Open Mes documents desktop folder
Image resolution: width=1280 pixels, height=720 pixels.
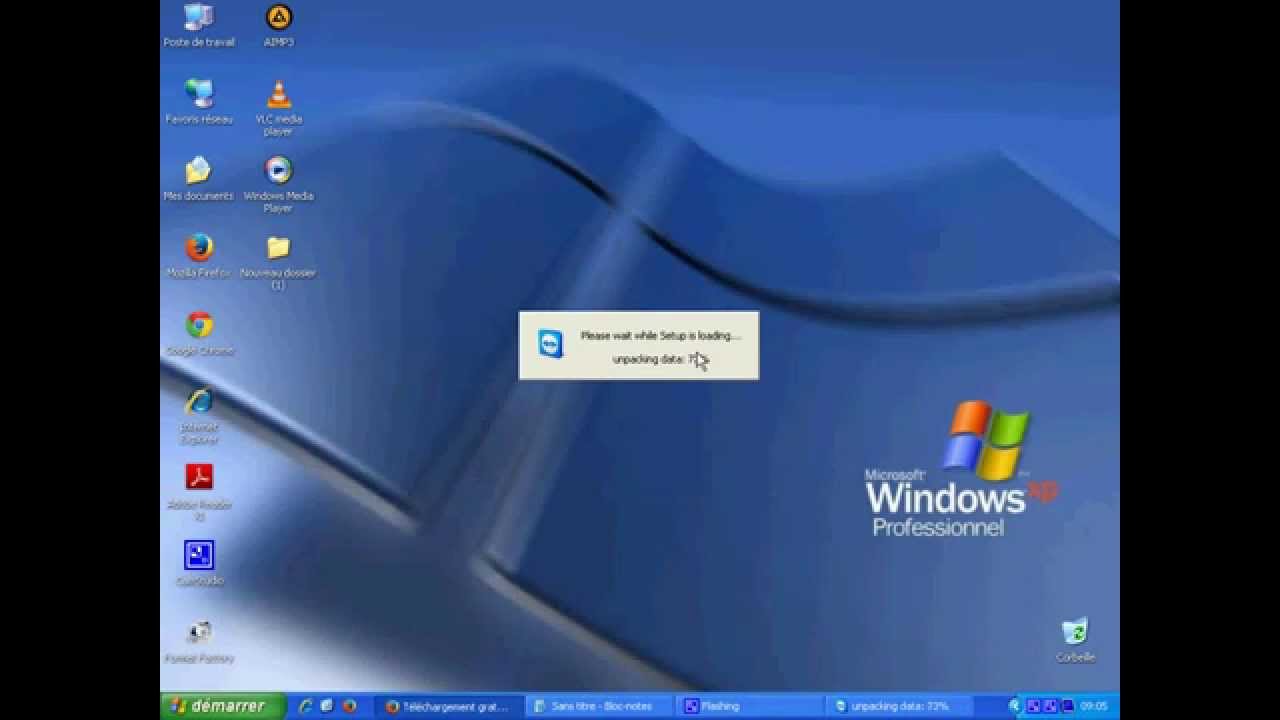pos(198,179)
